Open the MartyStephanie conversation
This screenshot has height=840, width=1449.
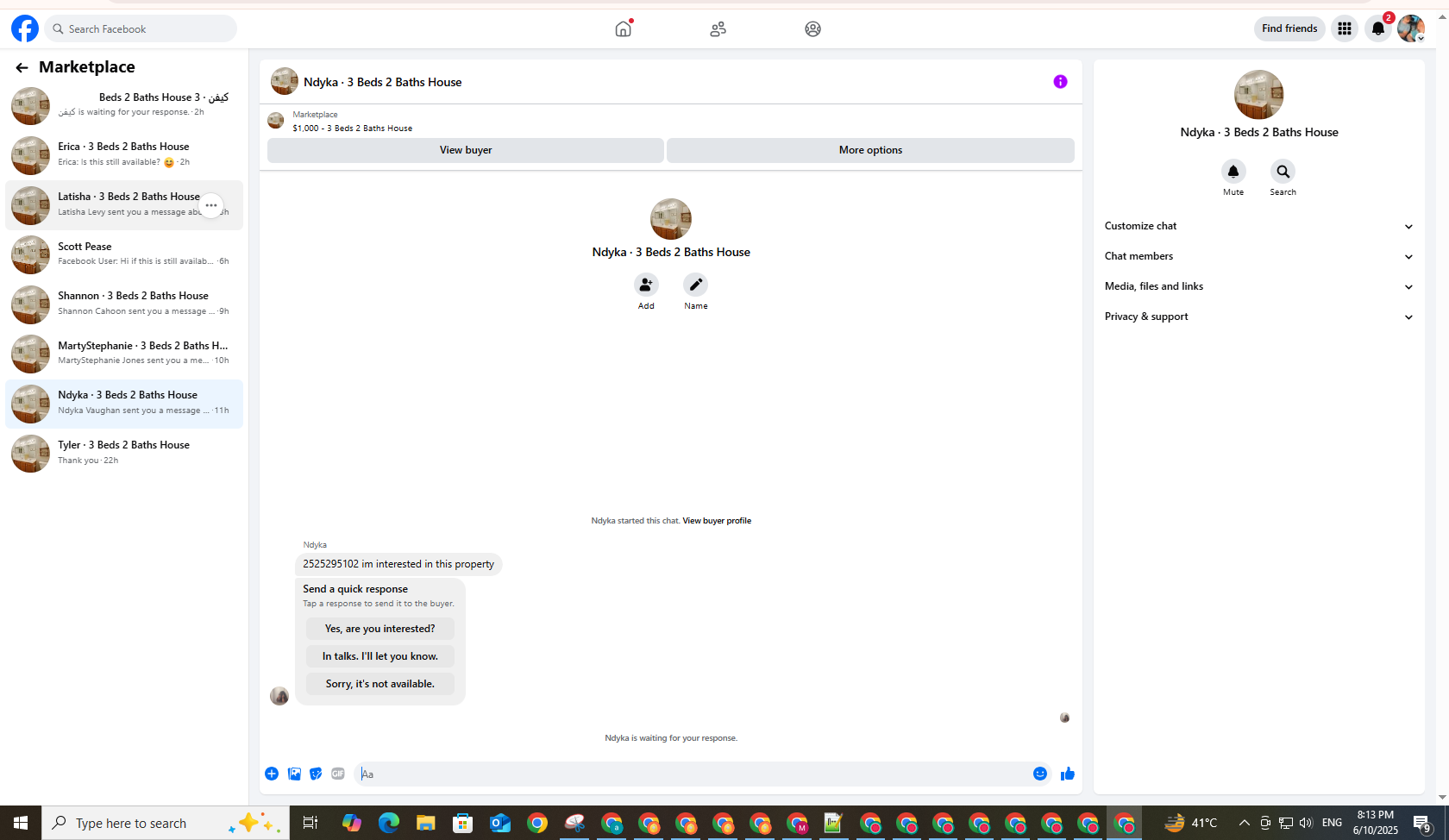pos(124,354)
